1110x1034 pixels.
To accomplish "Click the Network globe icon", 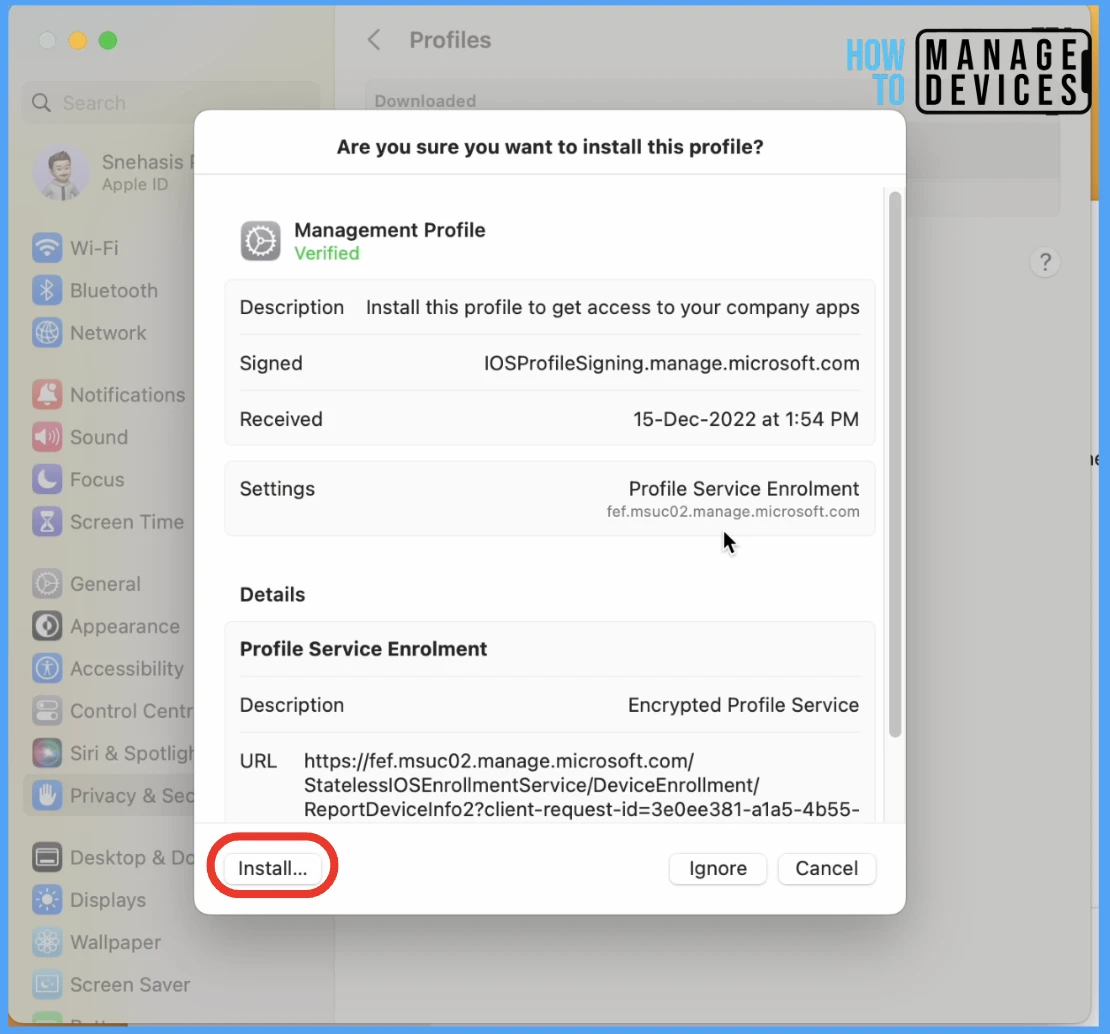I will [x=47, y=333].
